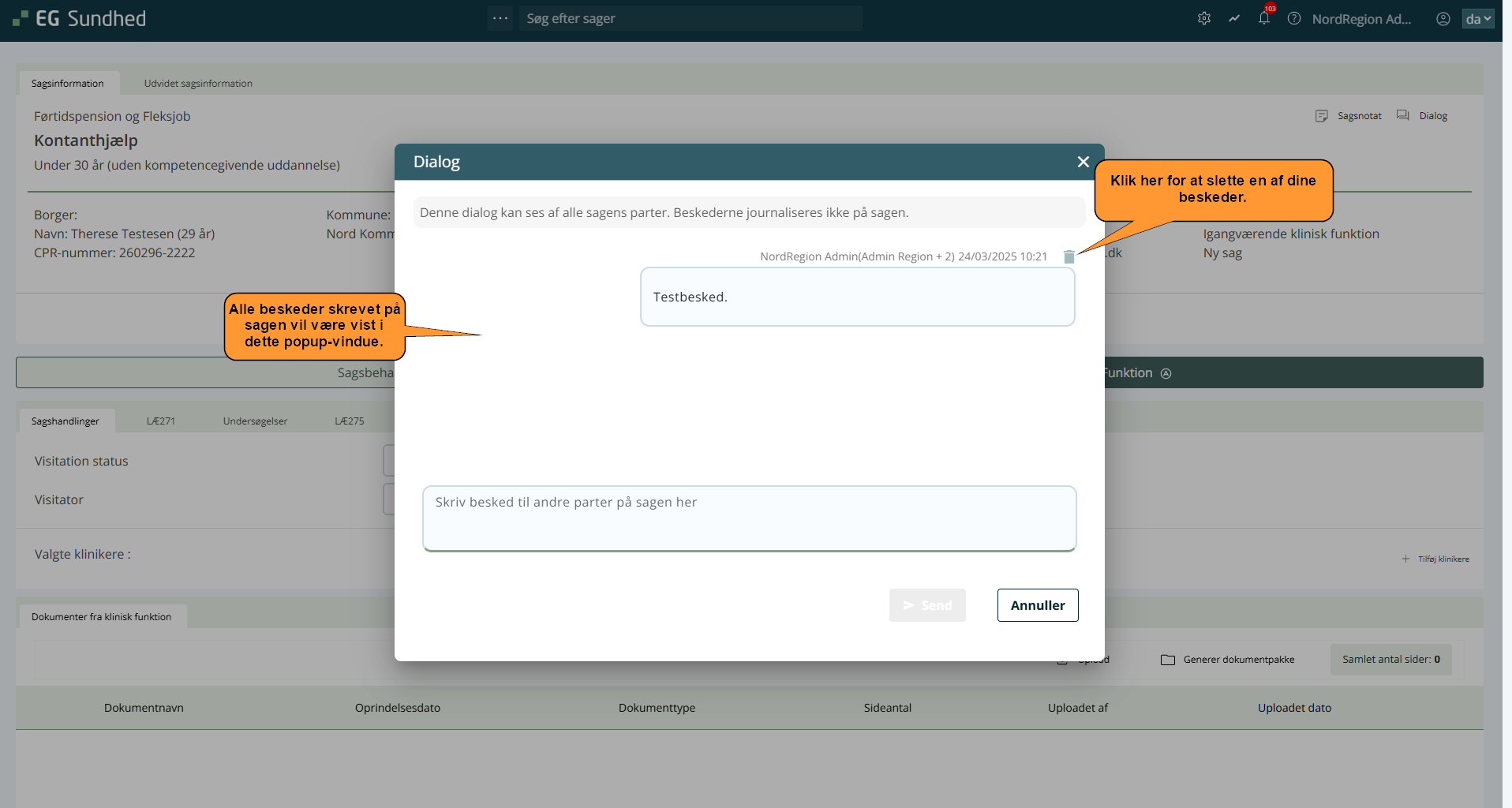Focus the Søg efter sager search field
Image resolution: width=1512 pixels, height=808 pixels.
[691, 18]
